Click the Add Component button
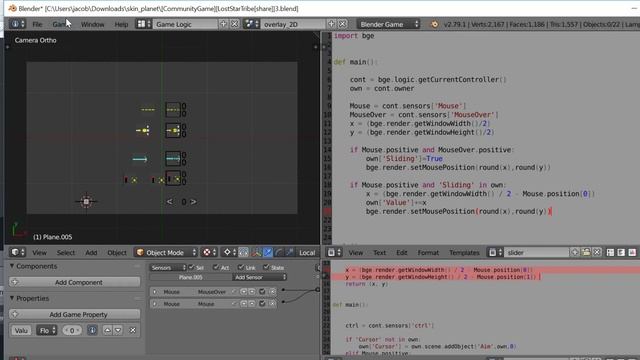The height and width of the screenshot is (360, 640). (75, 282)
